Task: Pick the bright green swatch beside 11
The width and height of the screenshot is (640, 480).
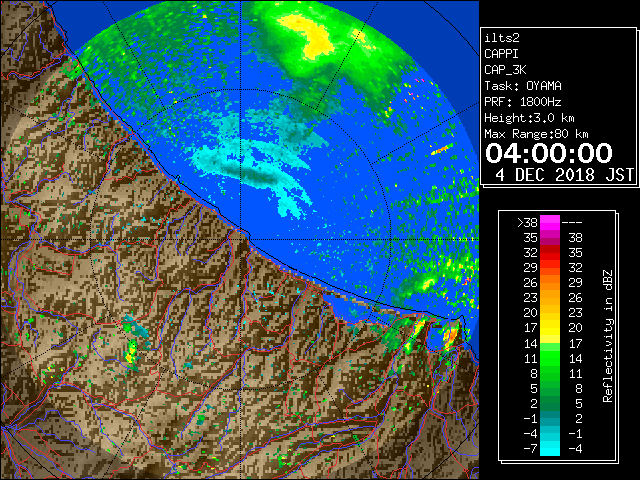Action: [x=550, y=358]
